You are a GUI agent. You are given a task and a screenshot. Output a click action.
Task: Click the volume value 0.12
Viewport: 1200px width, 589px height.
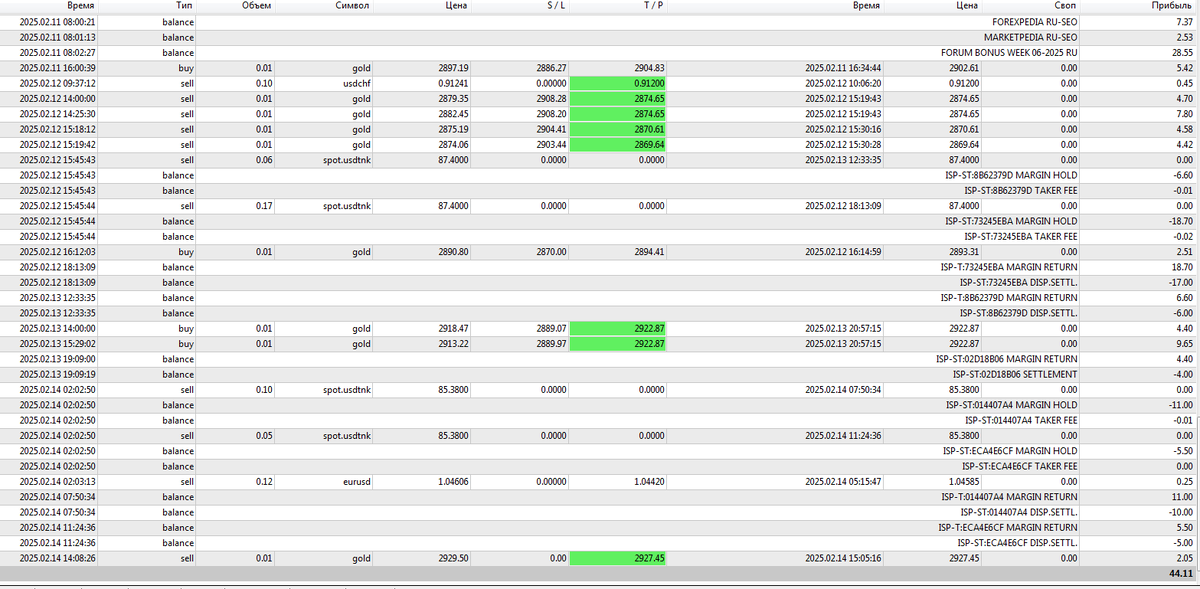tap(263, 481)
